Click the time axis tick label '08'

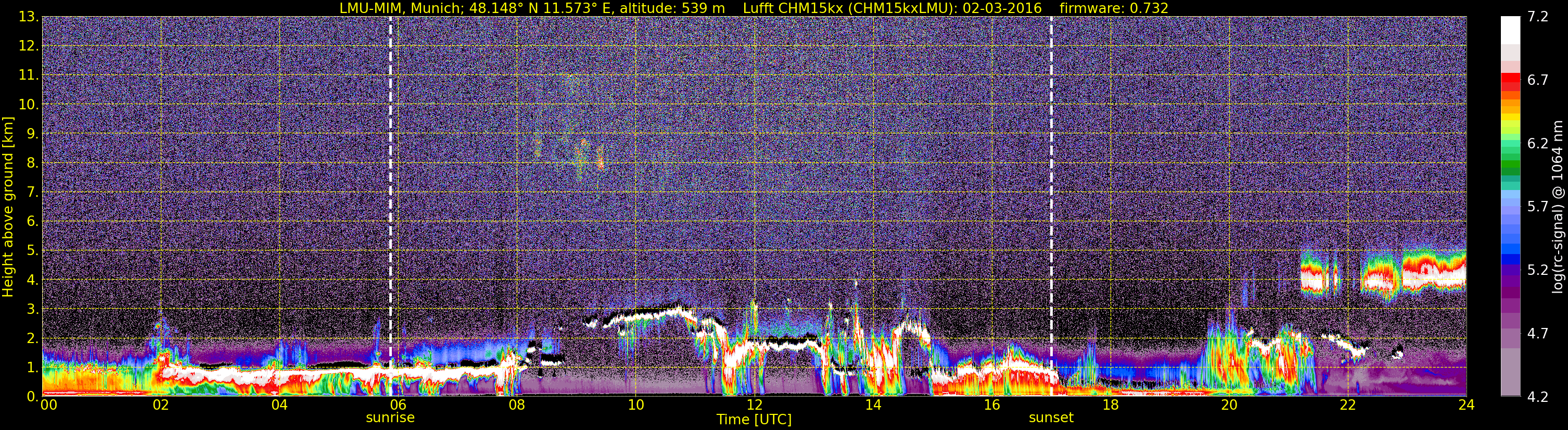click(517, 405)
